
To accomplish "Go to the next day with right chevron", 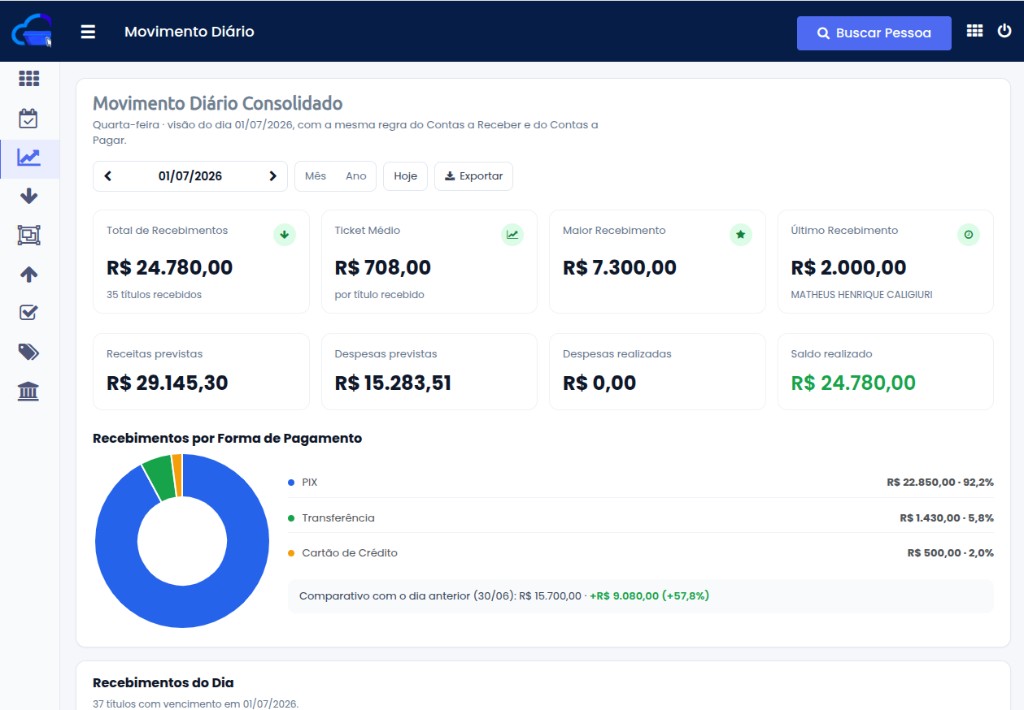I will [x=273, y=176].
